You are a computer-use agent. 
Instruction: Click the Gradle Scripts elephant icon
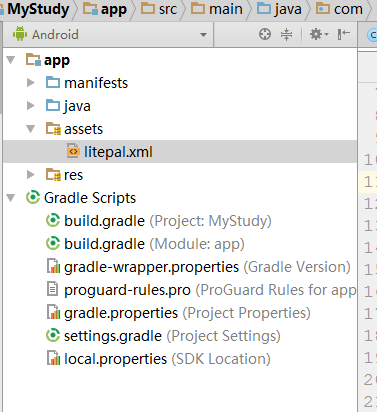coord(33,197)
